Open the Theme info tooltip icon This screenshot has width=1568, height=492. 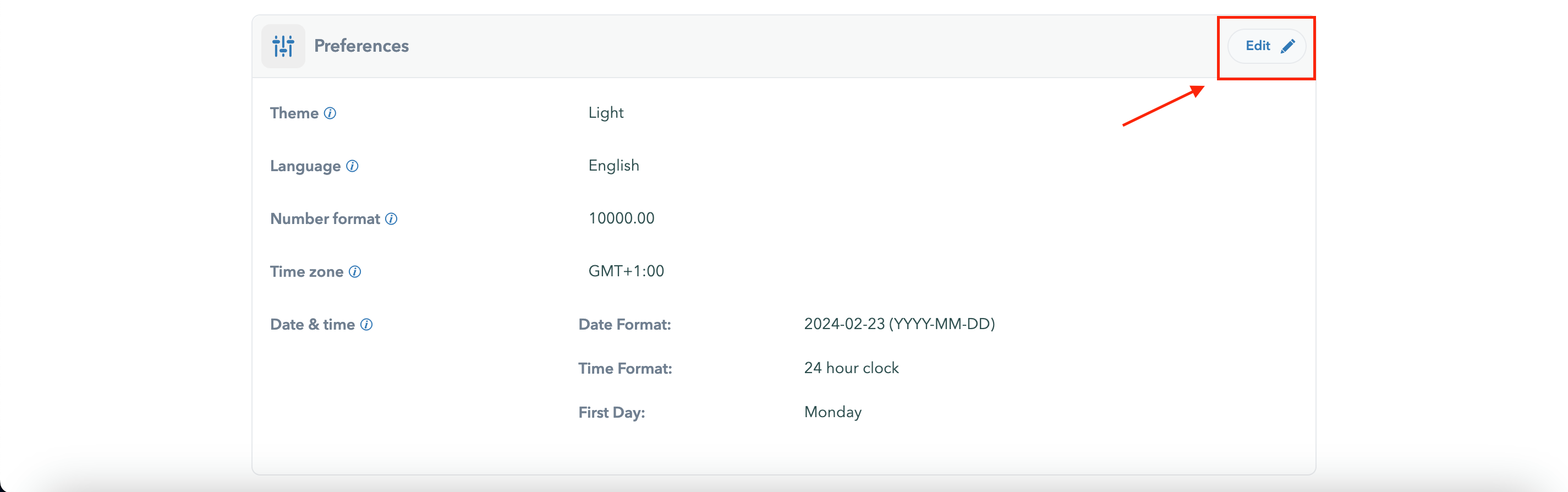pyautogui.click(x=330, y=113)
